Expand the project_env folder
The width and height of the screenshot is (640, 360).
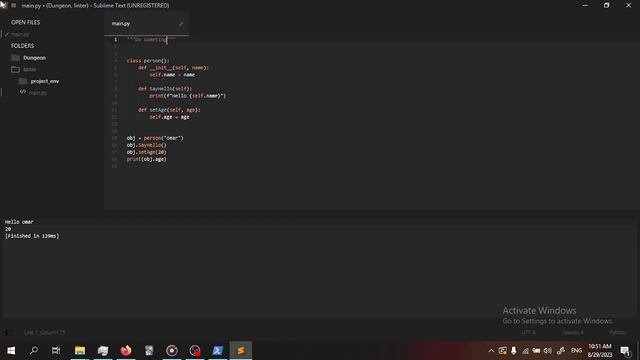pos(44,81)
